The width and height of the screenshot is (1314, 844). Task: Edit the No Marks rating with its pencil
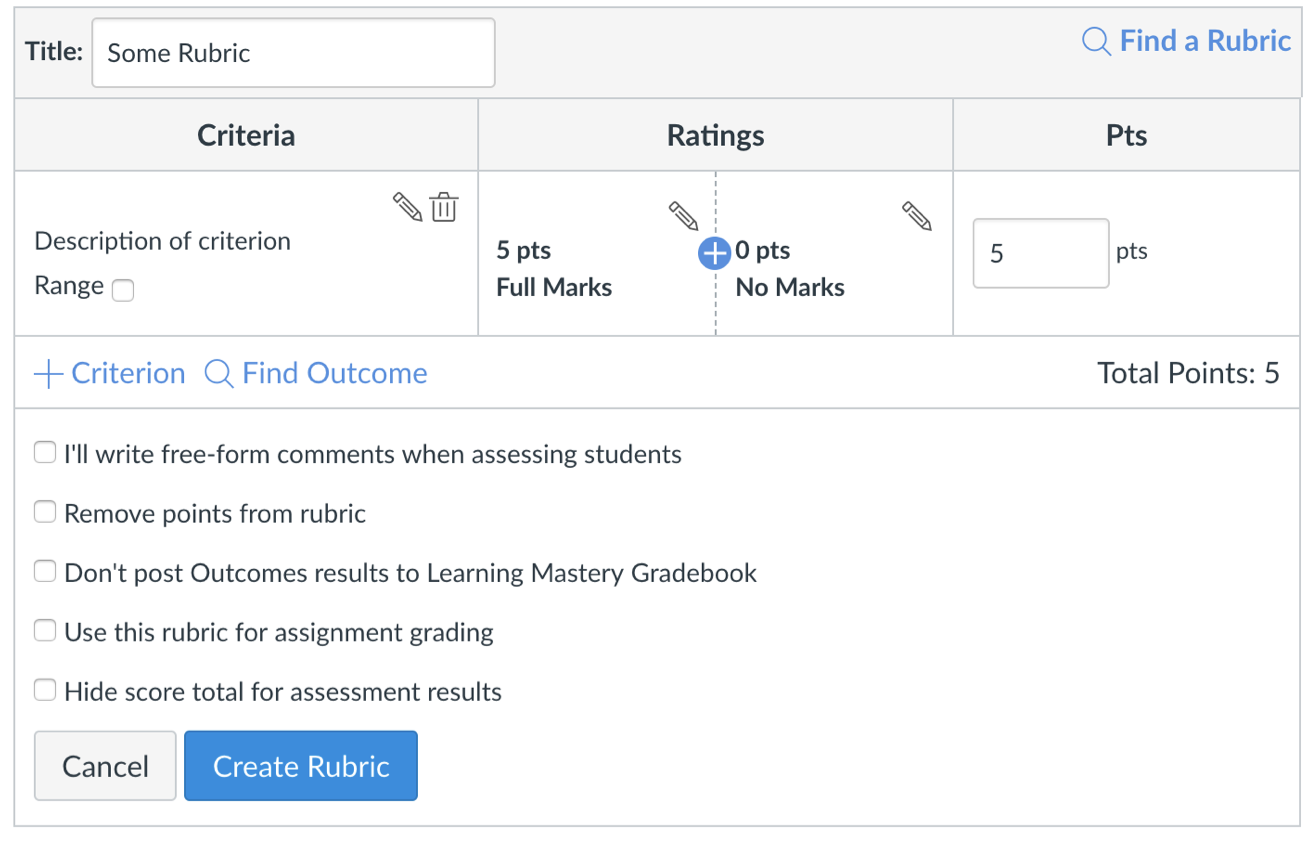(x=917, y=215)
